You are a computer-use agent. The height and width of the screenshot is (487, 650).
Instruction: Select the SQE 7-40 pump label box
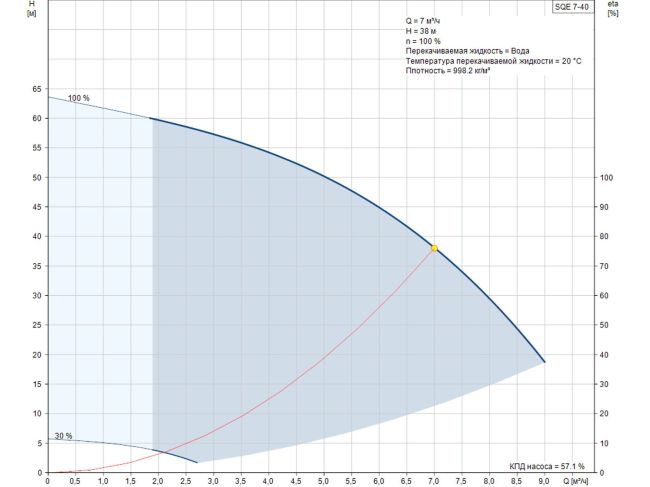tap(571, 7)
